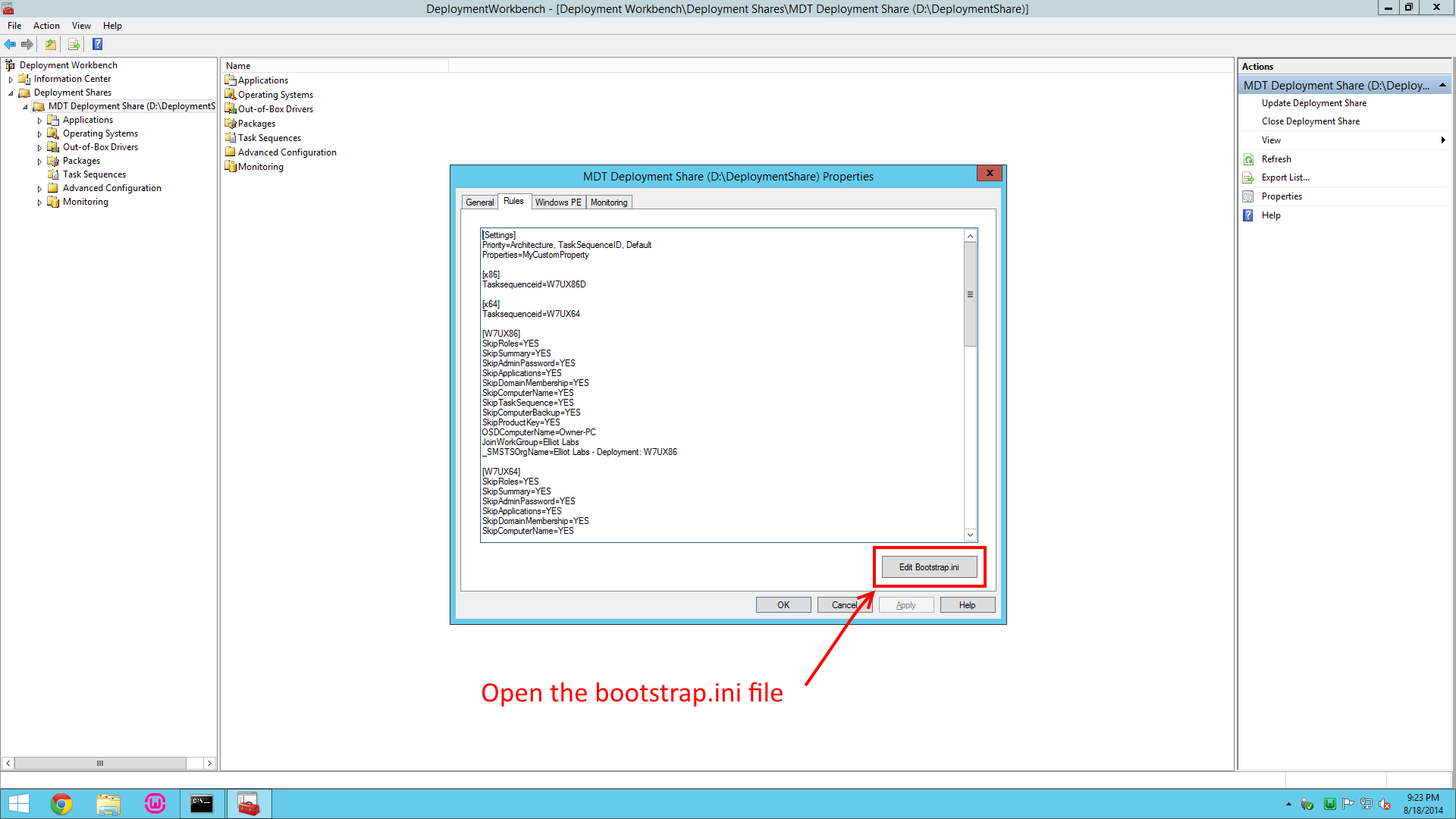This screenshot has height=819, width=1456.
Task: Click the Cancel button
Action: (x=845, y=605)
